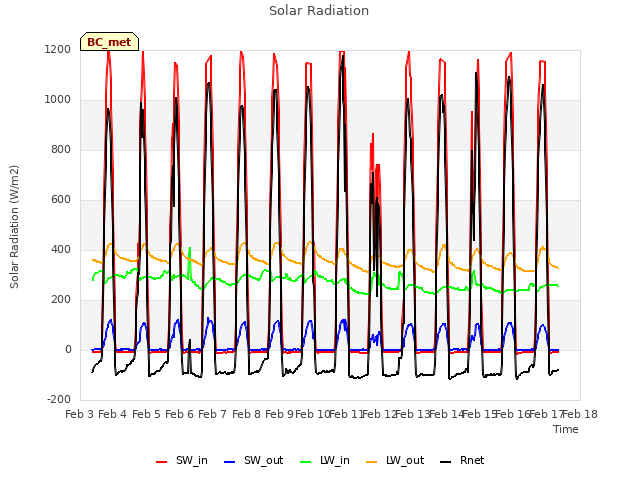The image size is (640, 480).
Task: Click the Feb 3 x-axis label
Action: [80, 414]
